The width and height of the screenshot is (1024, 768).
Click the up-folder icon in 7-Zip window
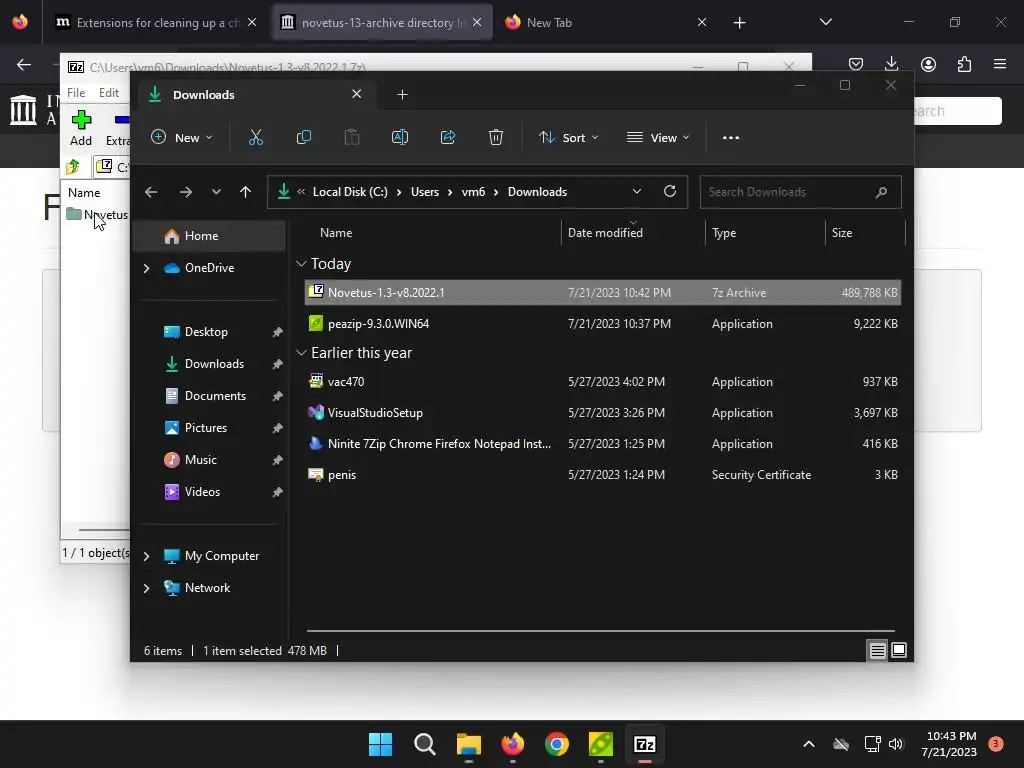tap(72, 167)
